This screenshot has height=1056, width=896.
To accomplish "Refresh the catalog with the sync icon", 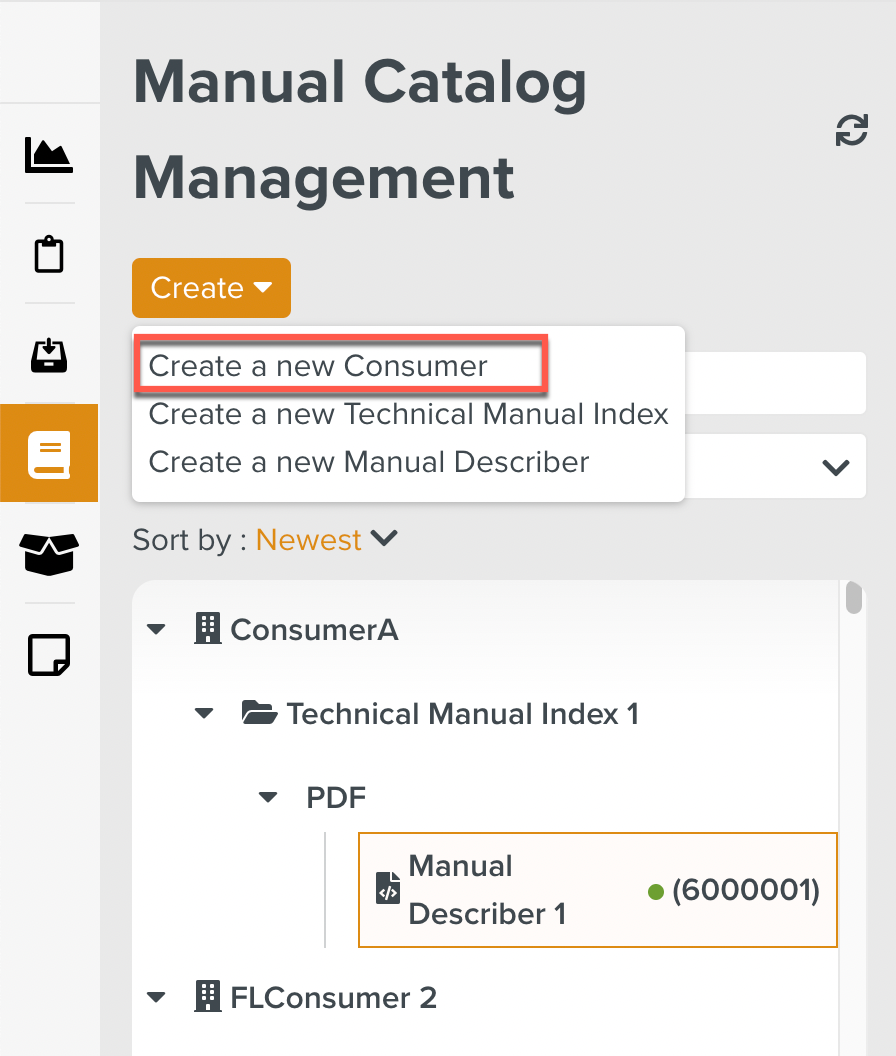I will pos(851,131).
